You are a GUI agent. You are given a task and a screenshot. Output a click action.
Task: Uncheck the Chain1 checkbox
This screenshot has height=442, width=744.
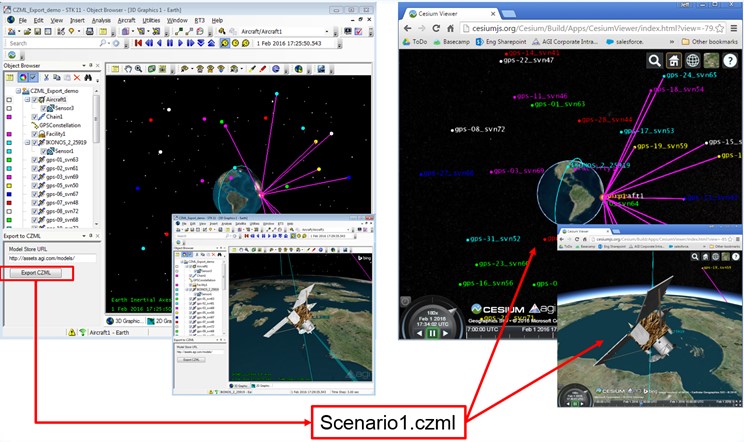(35, 117)
